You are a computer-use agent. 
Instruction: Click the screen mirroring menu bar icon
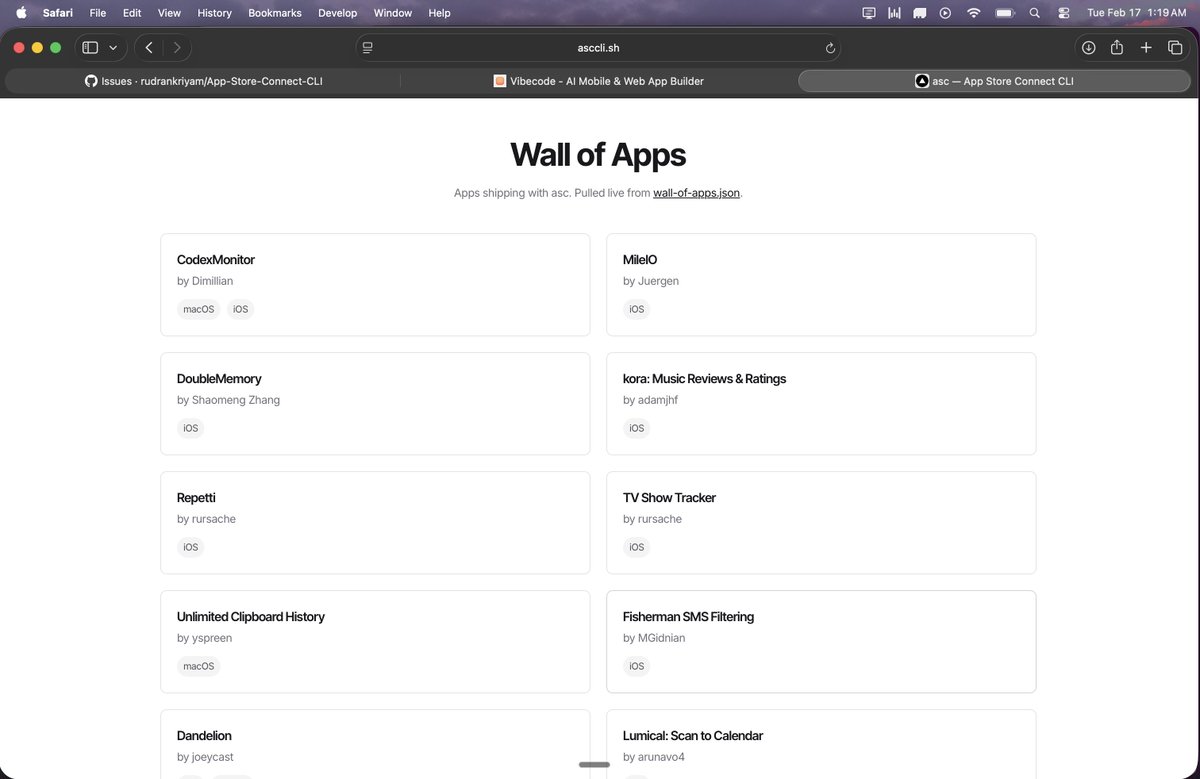[869, 13]
